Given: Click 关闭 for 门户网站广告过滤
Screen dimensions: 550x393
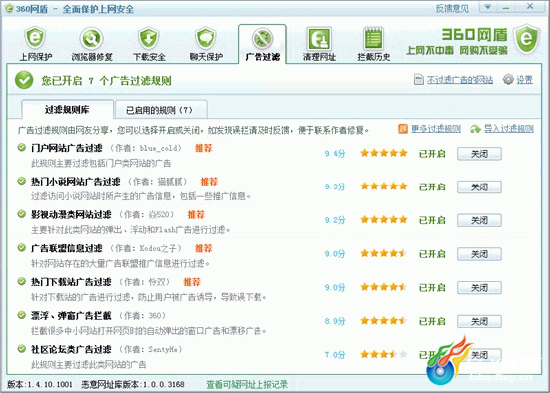Looking at the screenshot, I should [x=479, y=154].
